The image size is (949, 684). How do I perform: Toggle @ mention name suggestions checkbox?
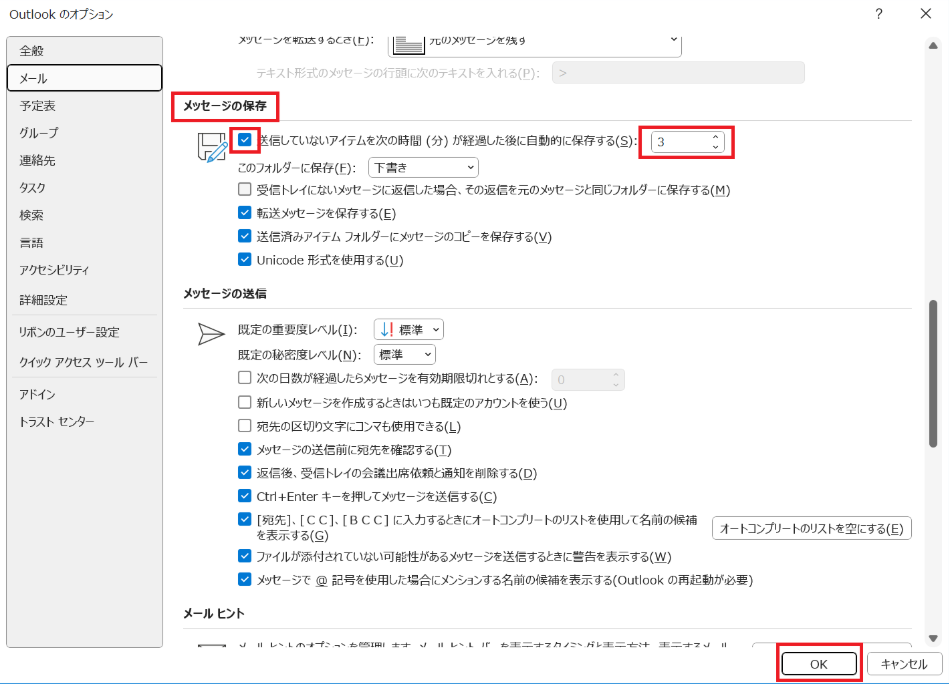[x=245, y=580]
